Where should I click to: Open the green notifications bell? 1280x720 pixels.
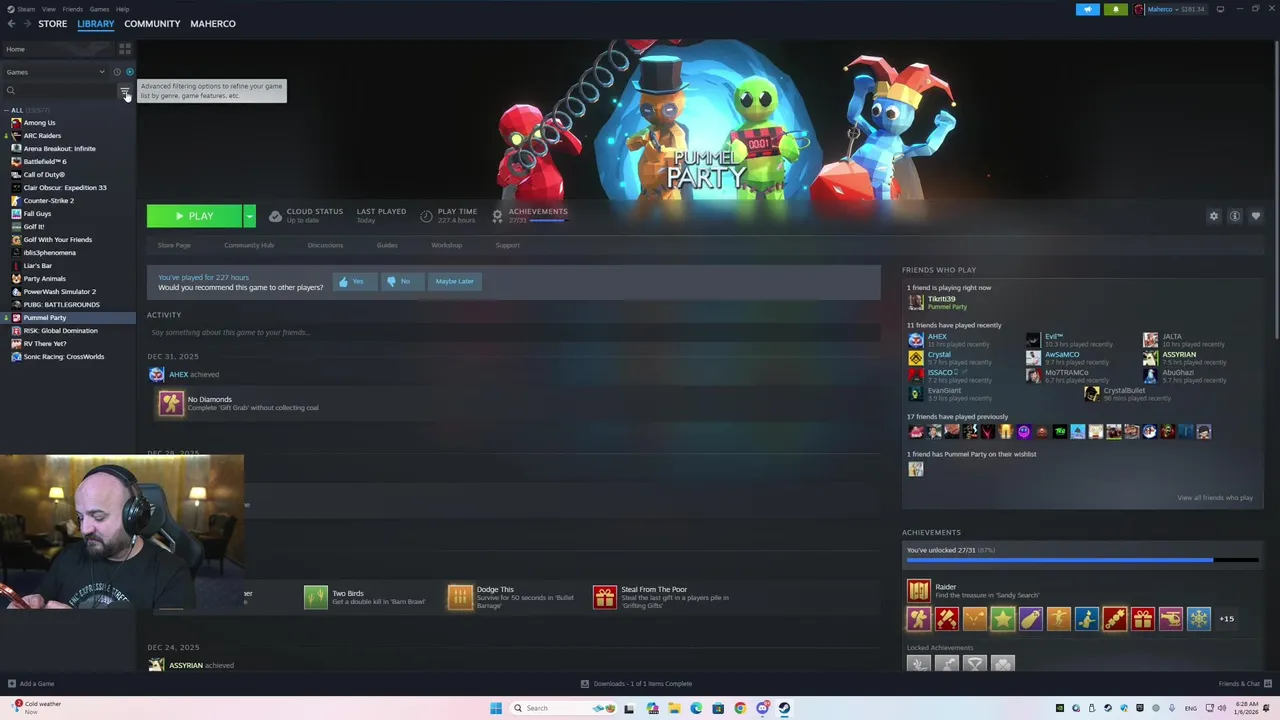pyautogui.click(x=1116, y=10)
